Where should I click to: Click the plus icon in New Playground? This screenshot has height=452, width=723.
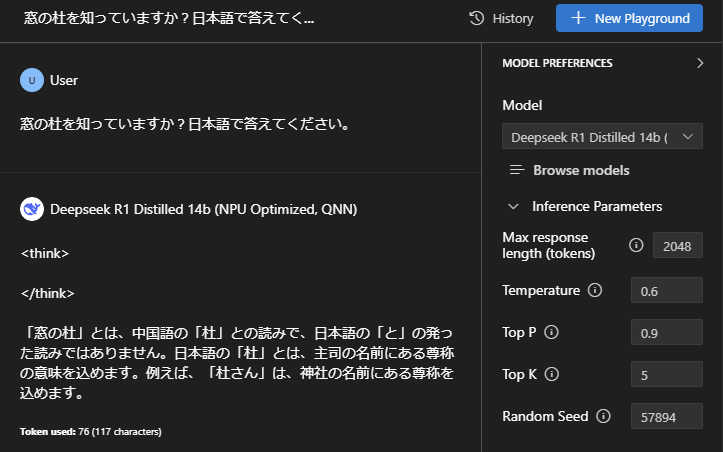tap(576, 18)
